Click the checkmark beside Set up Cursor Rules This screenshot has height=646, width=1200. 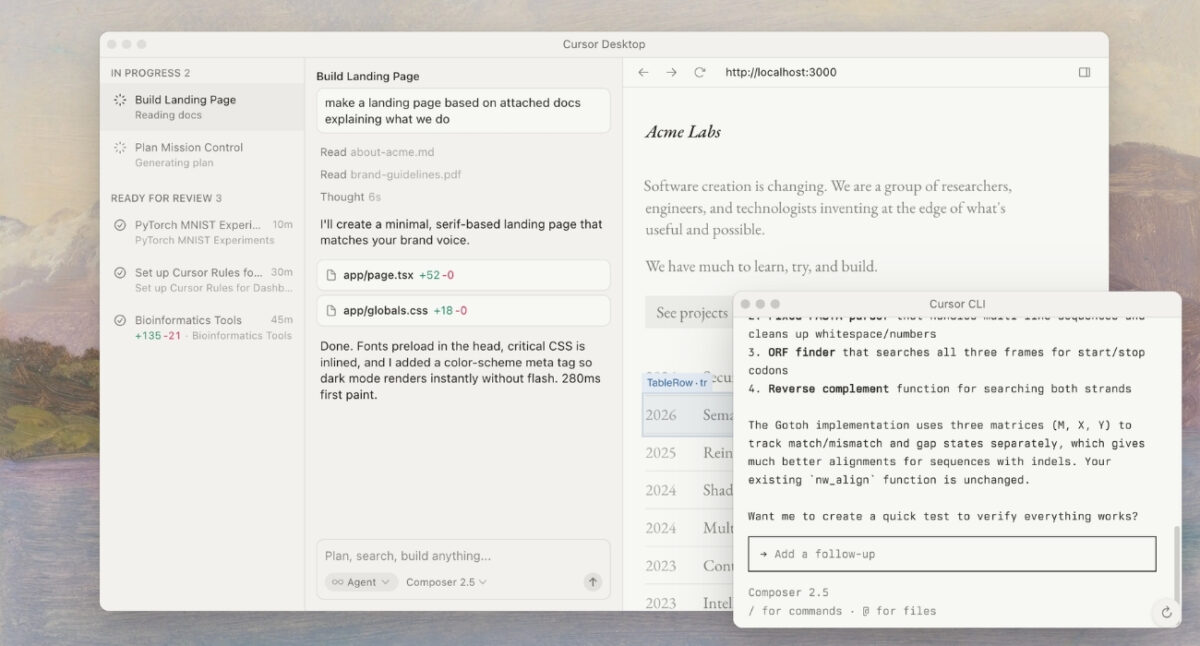(120, 272)
